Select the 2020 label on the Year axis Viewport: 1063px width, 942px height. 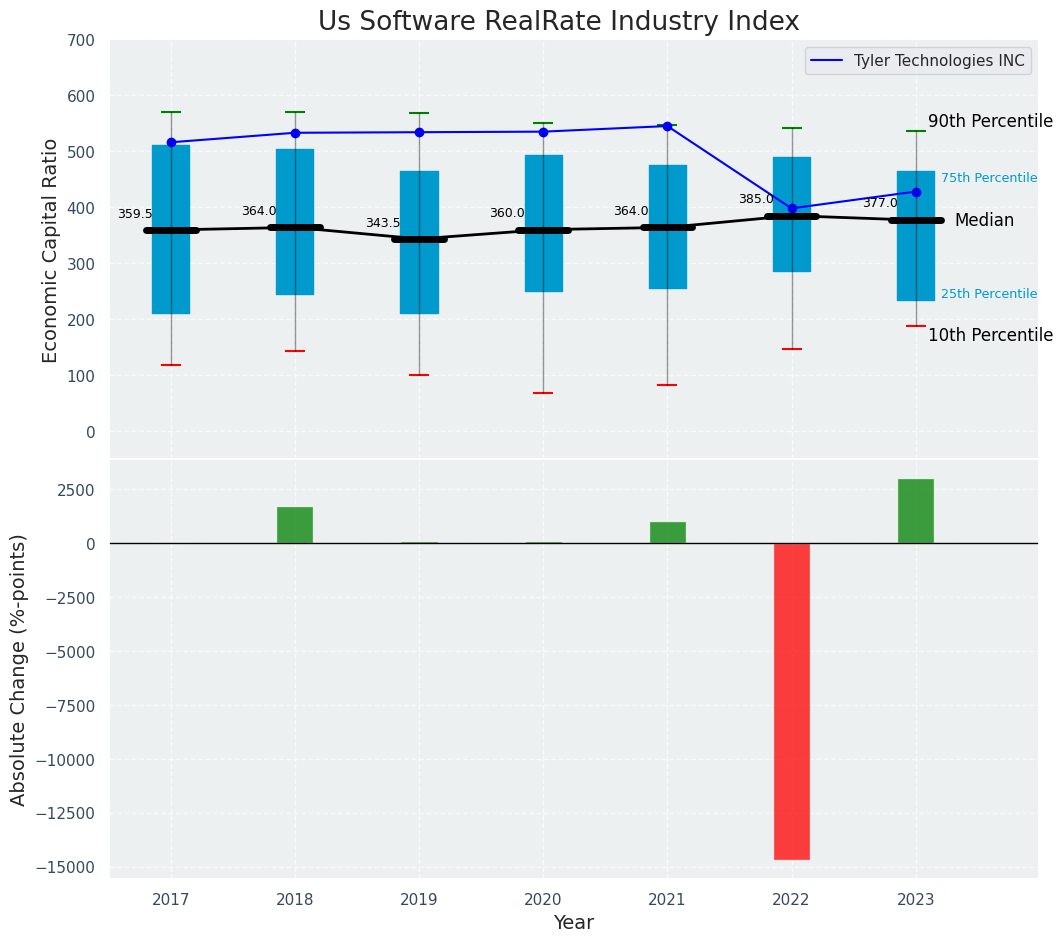pos(543,899)
